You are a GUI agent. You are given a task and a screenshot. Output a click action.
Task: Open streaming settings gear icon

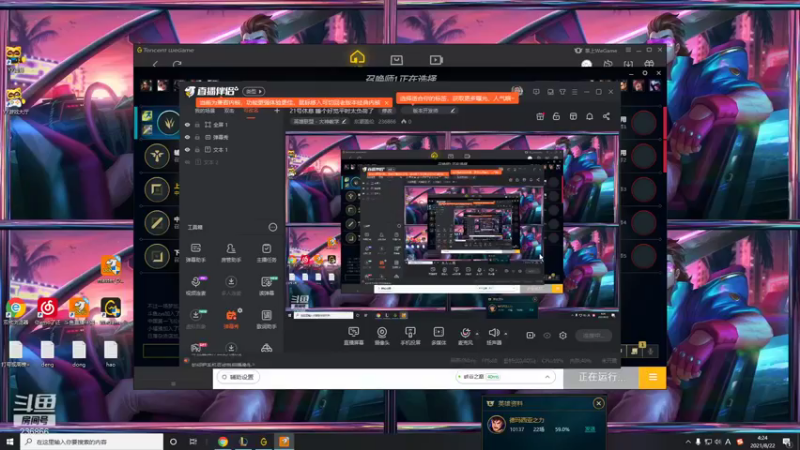coord(563,335)
